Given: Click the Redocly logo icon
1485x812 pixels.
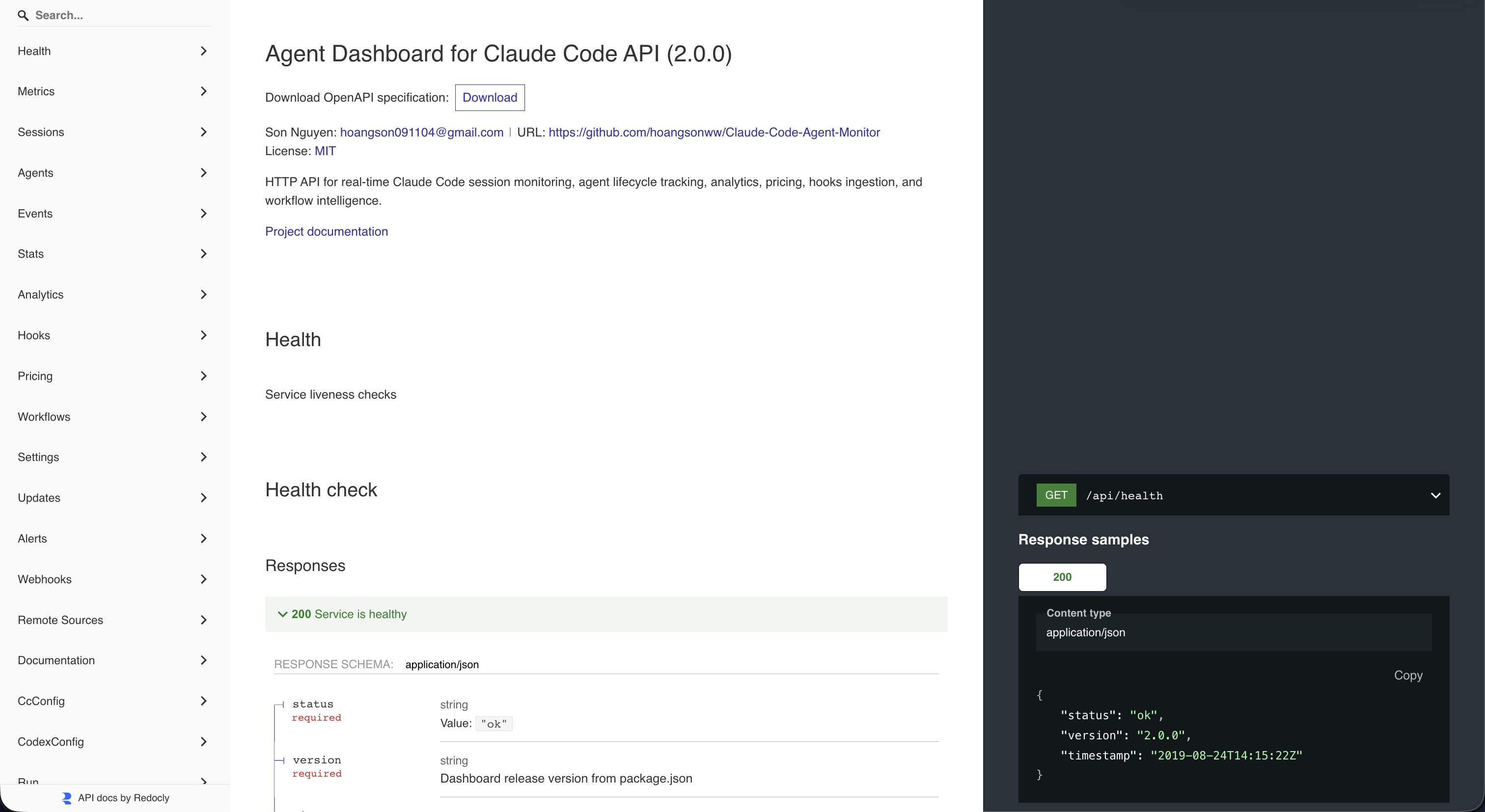Looking at the screenshot, I should (x=67, y=798).
